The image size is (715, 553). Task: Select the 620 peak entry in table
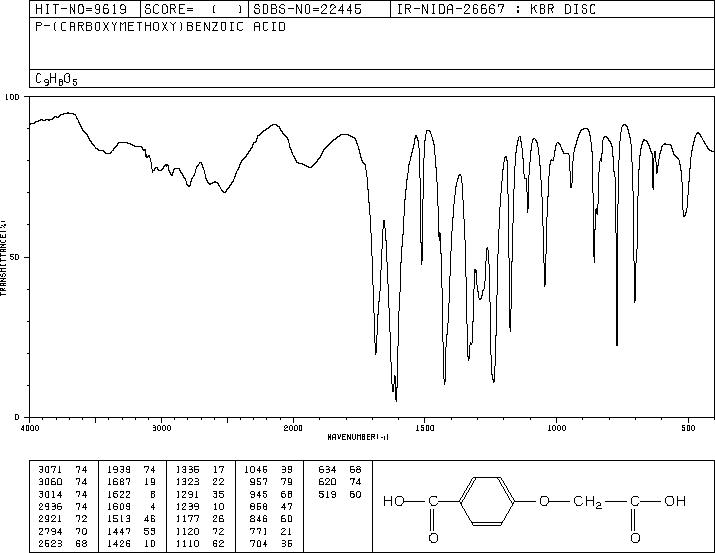(340, 482)
